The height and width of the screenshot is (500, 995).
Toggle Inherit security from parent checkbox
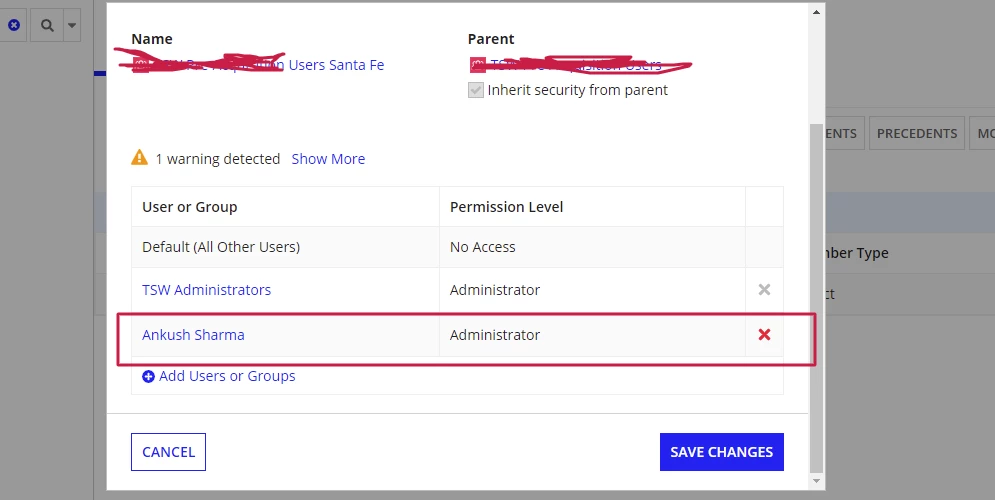(476, 90)
